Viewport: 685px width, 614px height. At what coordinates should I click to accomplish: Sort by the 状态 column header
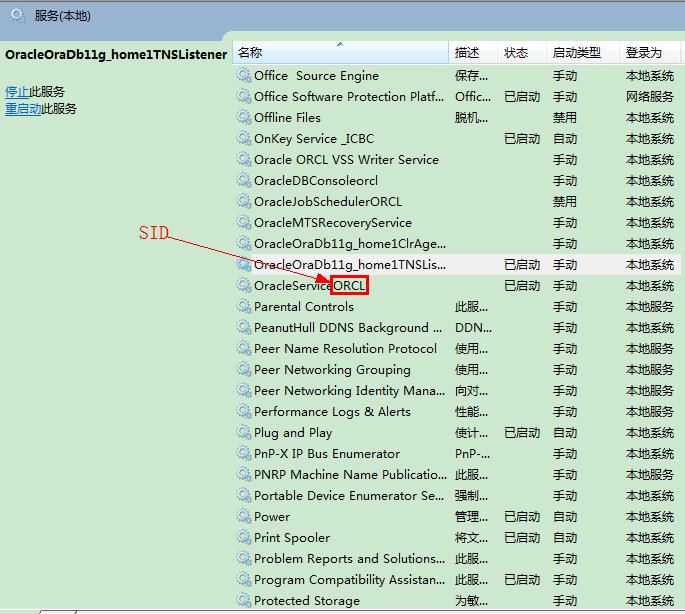[x=522, y=52]
